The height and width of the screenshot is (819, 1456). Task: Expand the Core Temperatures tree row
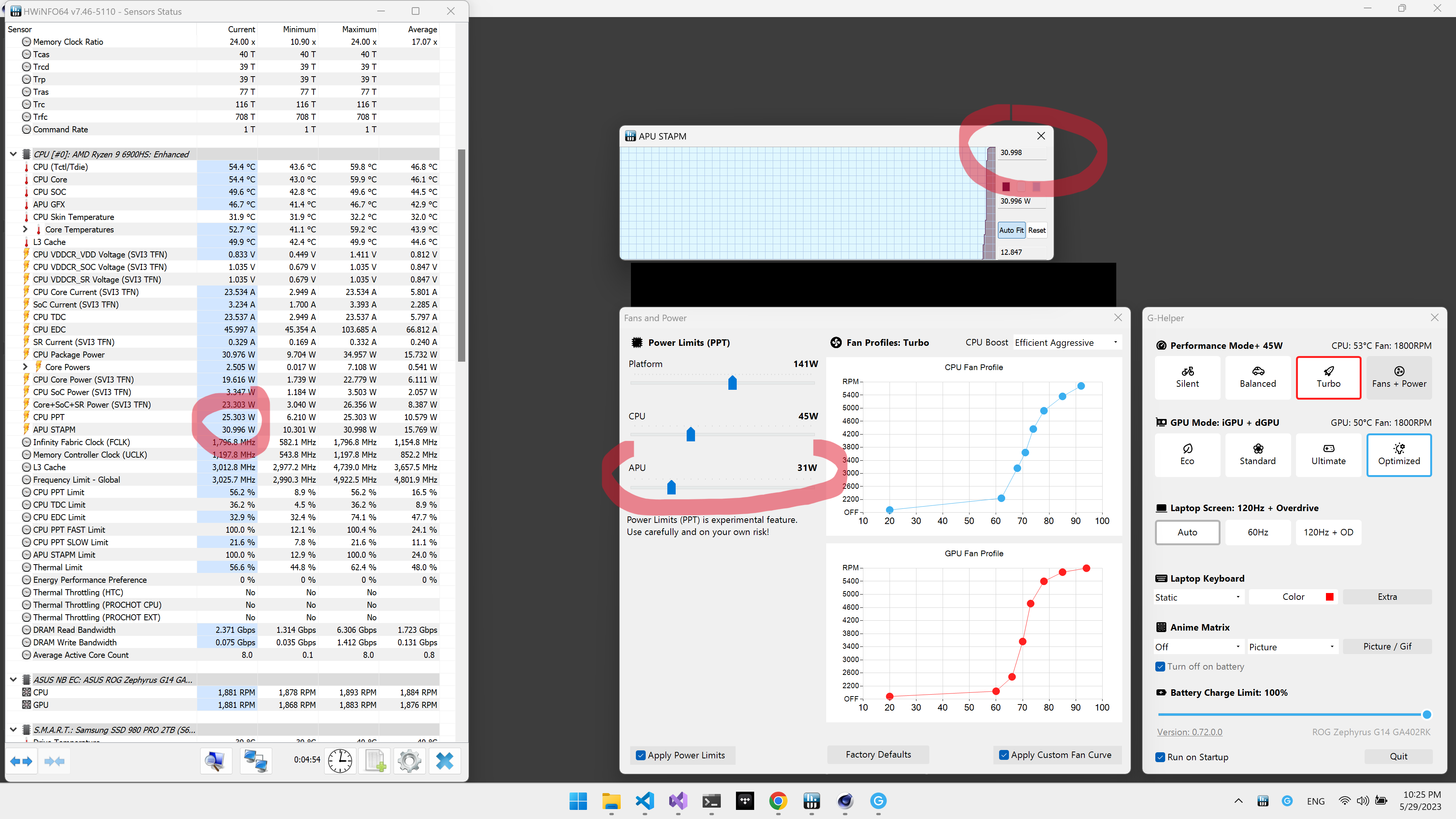coord(25,229)
